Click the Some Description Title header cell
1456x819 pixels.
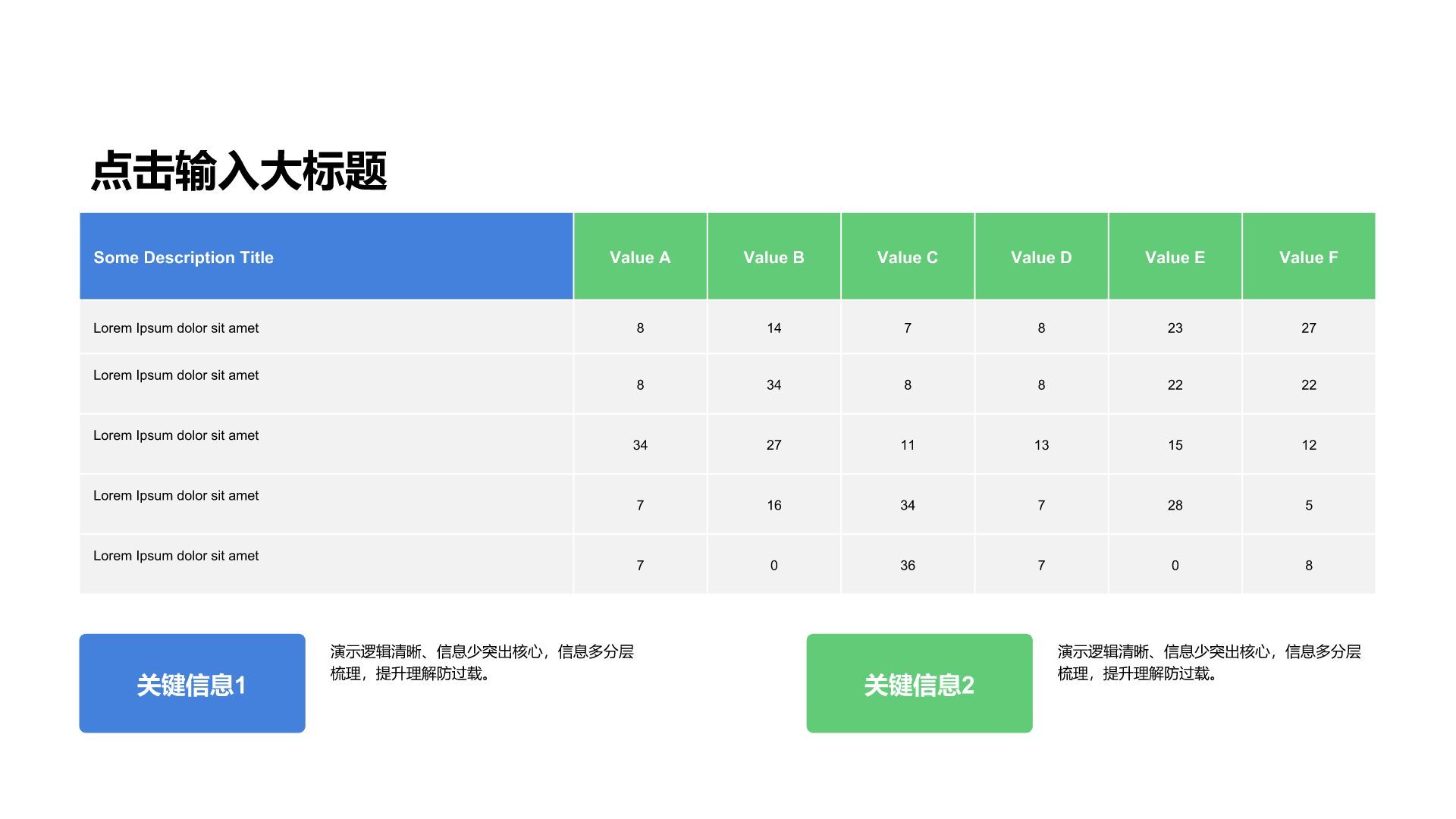click(x=184, y=256)
